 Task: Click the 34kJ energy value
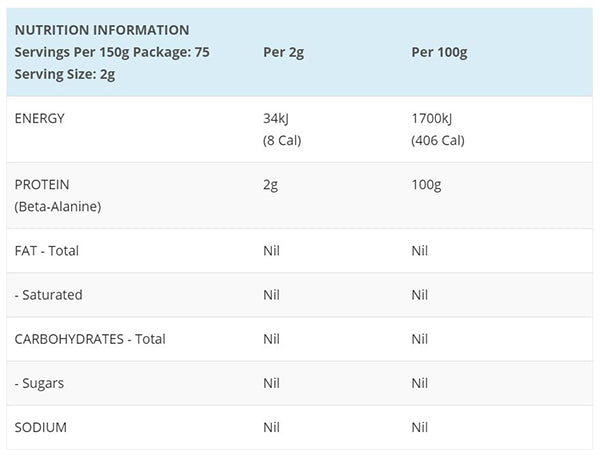(x=275, y=118)
